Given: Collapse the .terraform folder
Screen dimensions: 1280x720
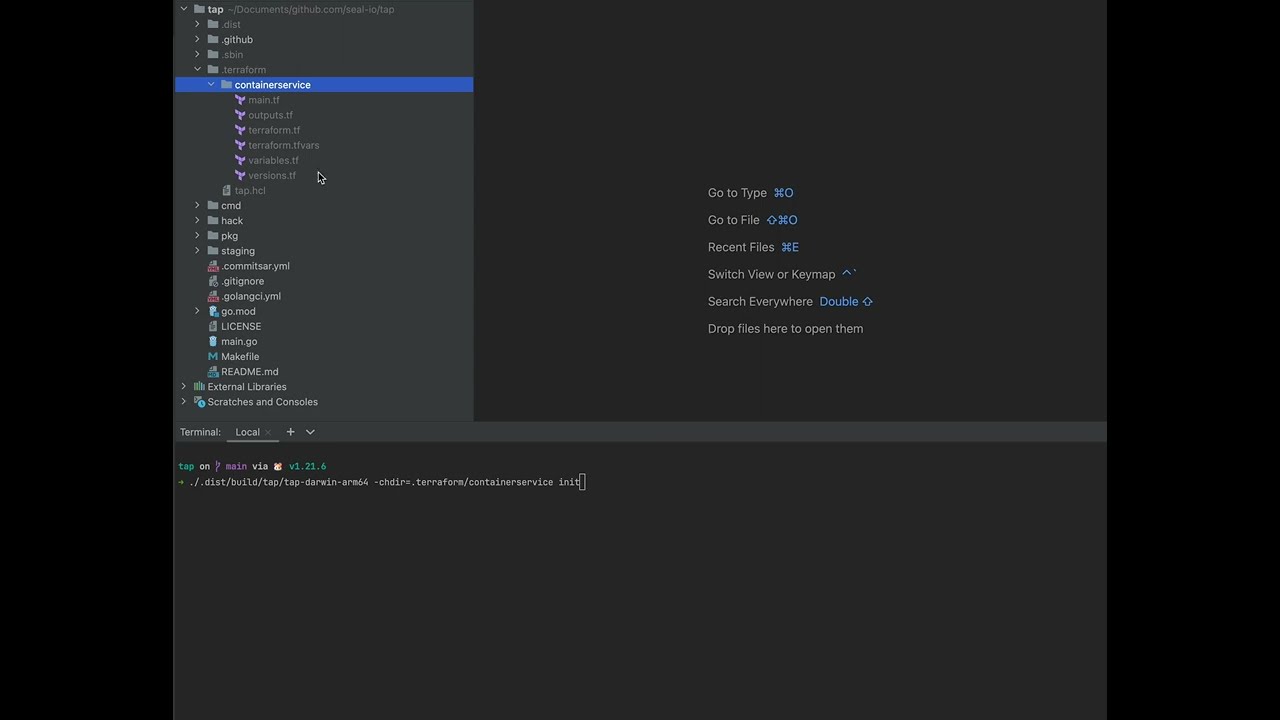Looking at the screenshot, I should pyautogui.click(x=197, y=70).
